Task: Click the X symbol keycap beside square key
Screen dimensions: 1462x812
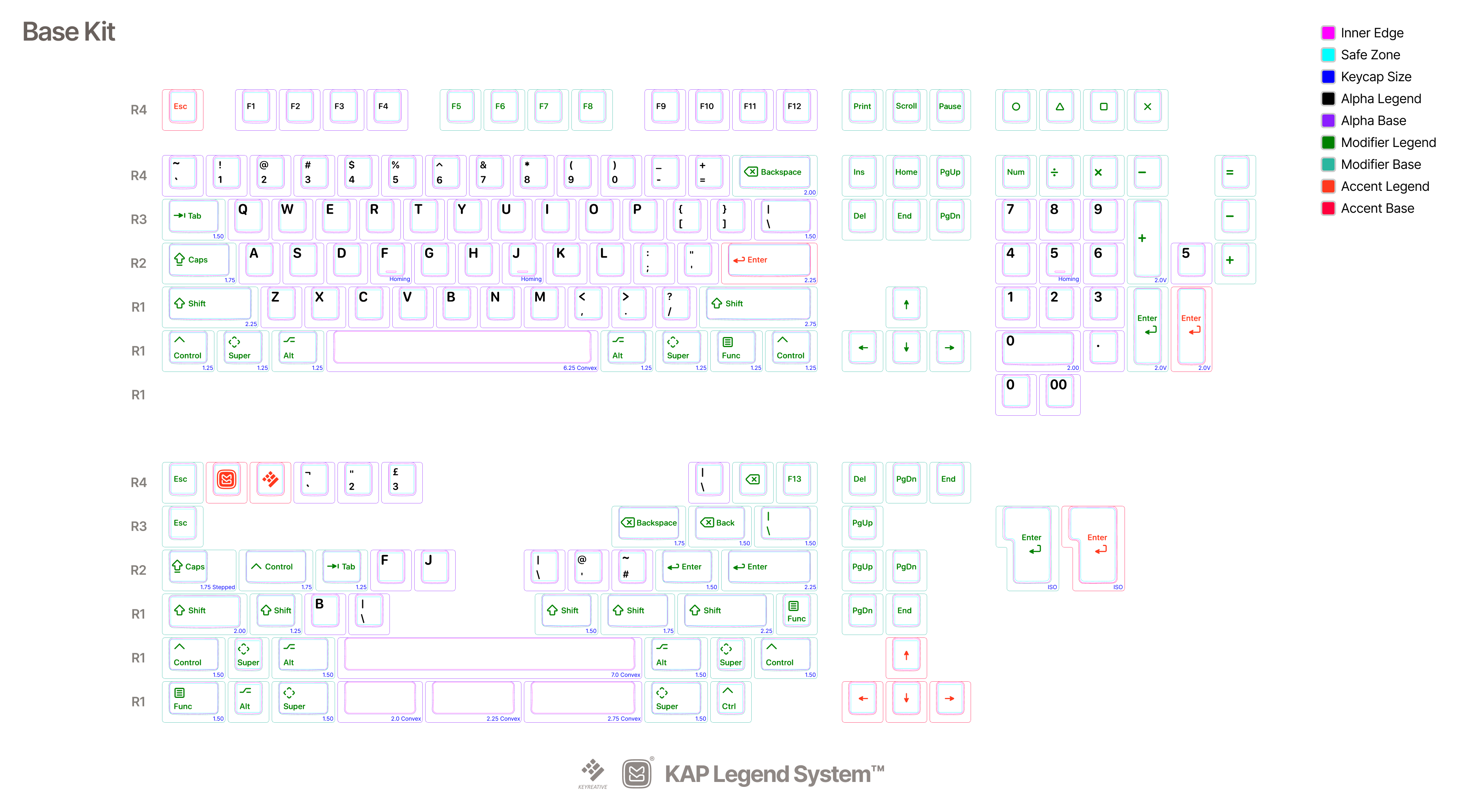Action: pyautogui.click(x=1148, y=110)
